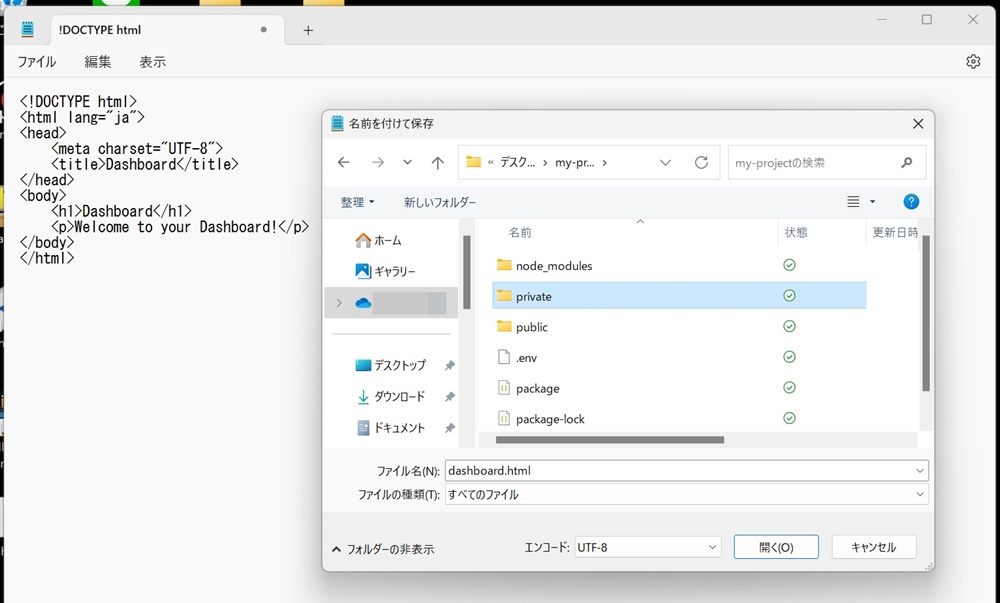Screen dimensions: 1000x603
Task: Refresh the my-project folder listing
Action: point(701,163)
